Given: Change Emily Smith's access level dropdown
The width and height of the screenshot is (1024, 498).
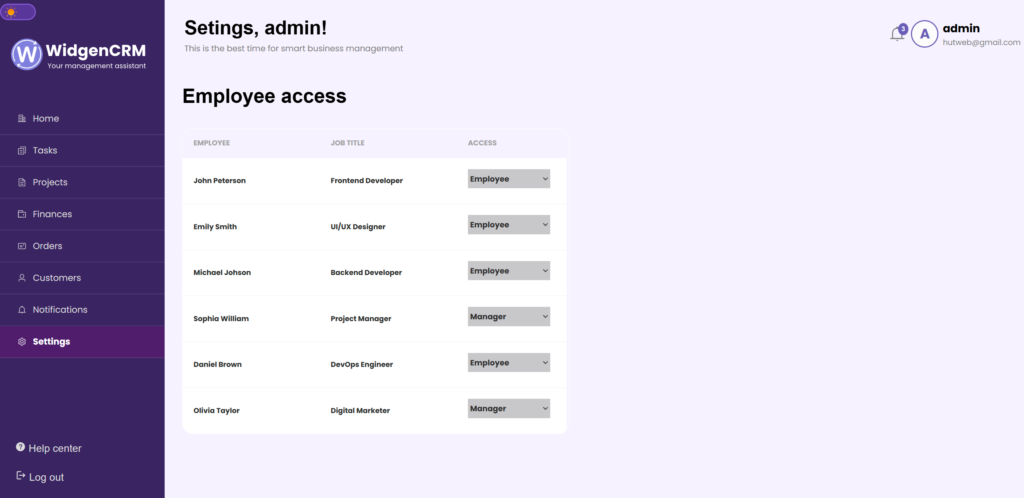Looking at the screenshot, I should point(509,225).
